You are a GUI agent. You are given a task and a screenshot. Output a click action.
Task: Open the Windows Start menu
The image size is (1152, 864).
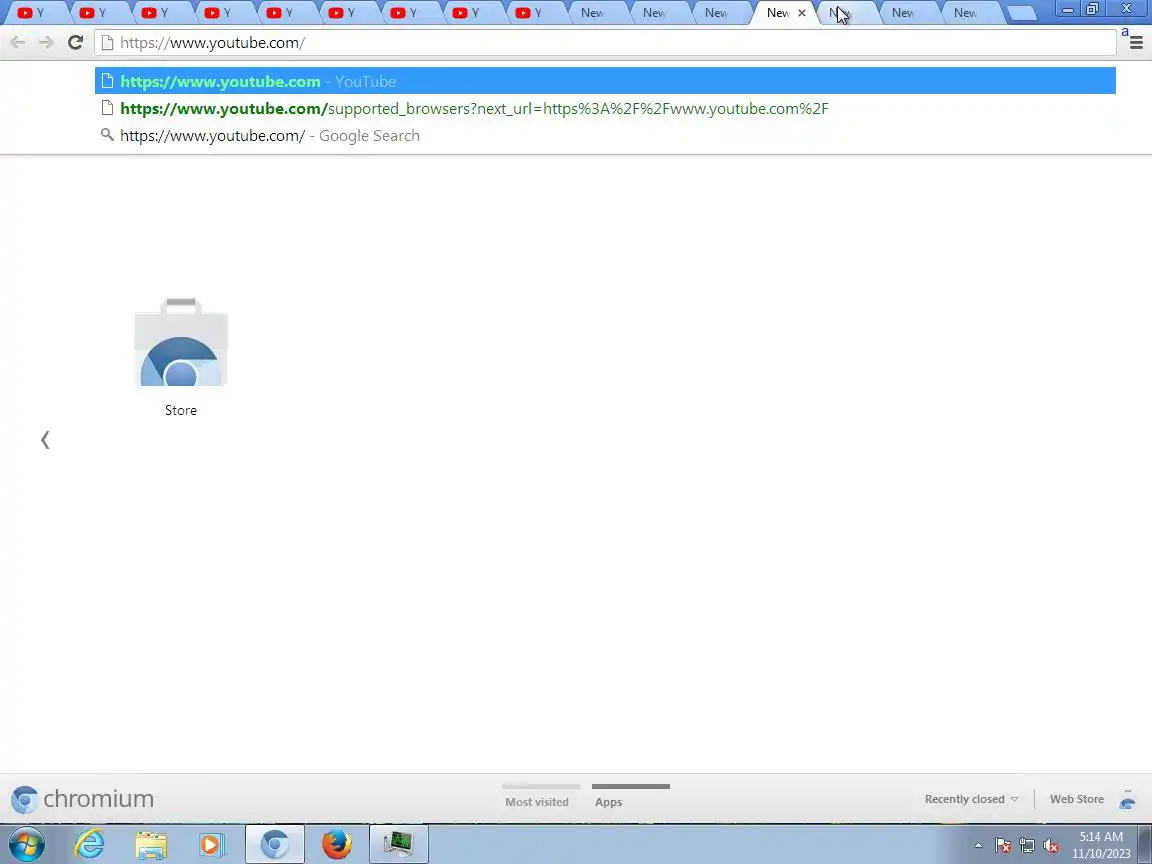tap(26, 844)
